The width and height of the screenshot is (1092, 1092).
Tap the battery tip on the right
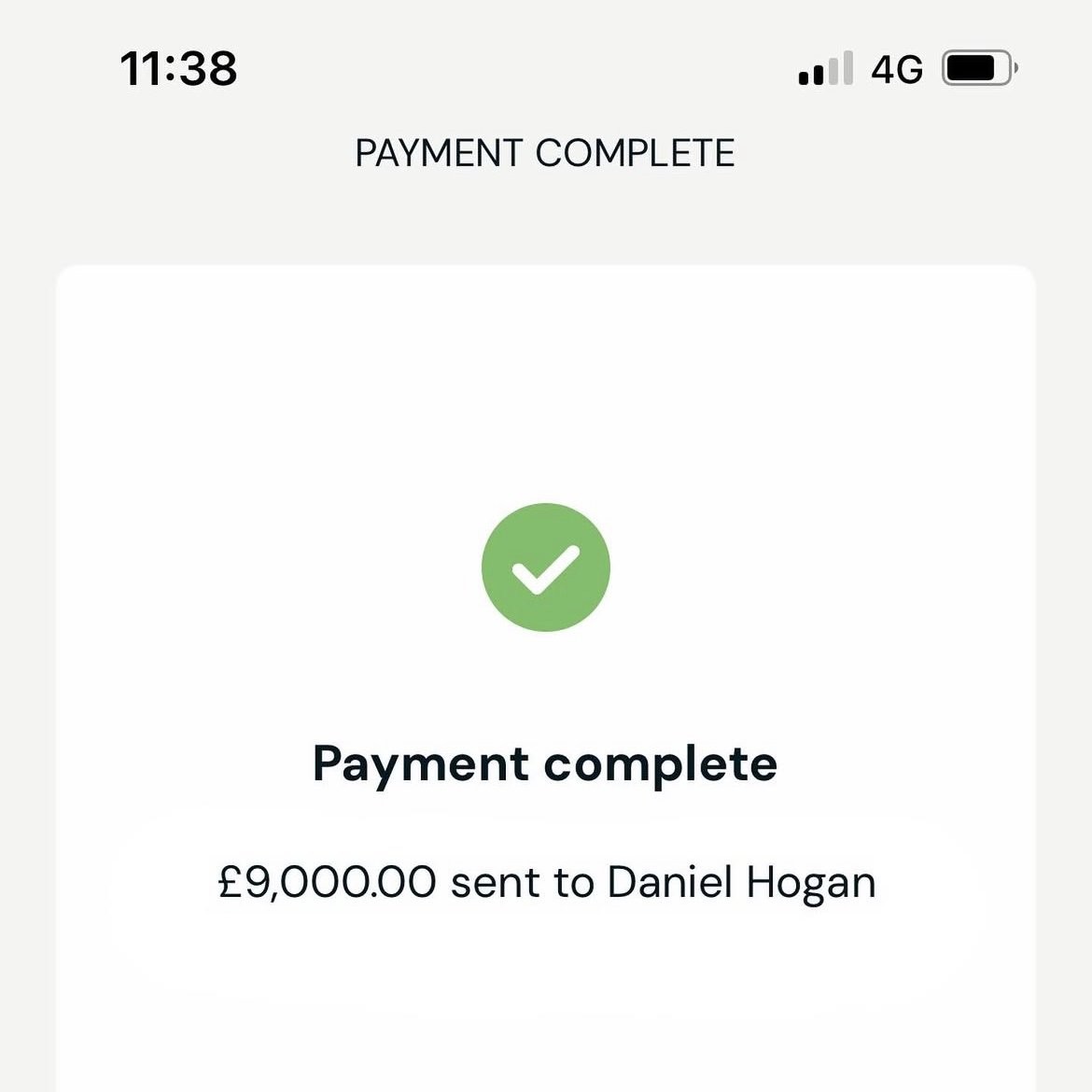1015,68
